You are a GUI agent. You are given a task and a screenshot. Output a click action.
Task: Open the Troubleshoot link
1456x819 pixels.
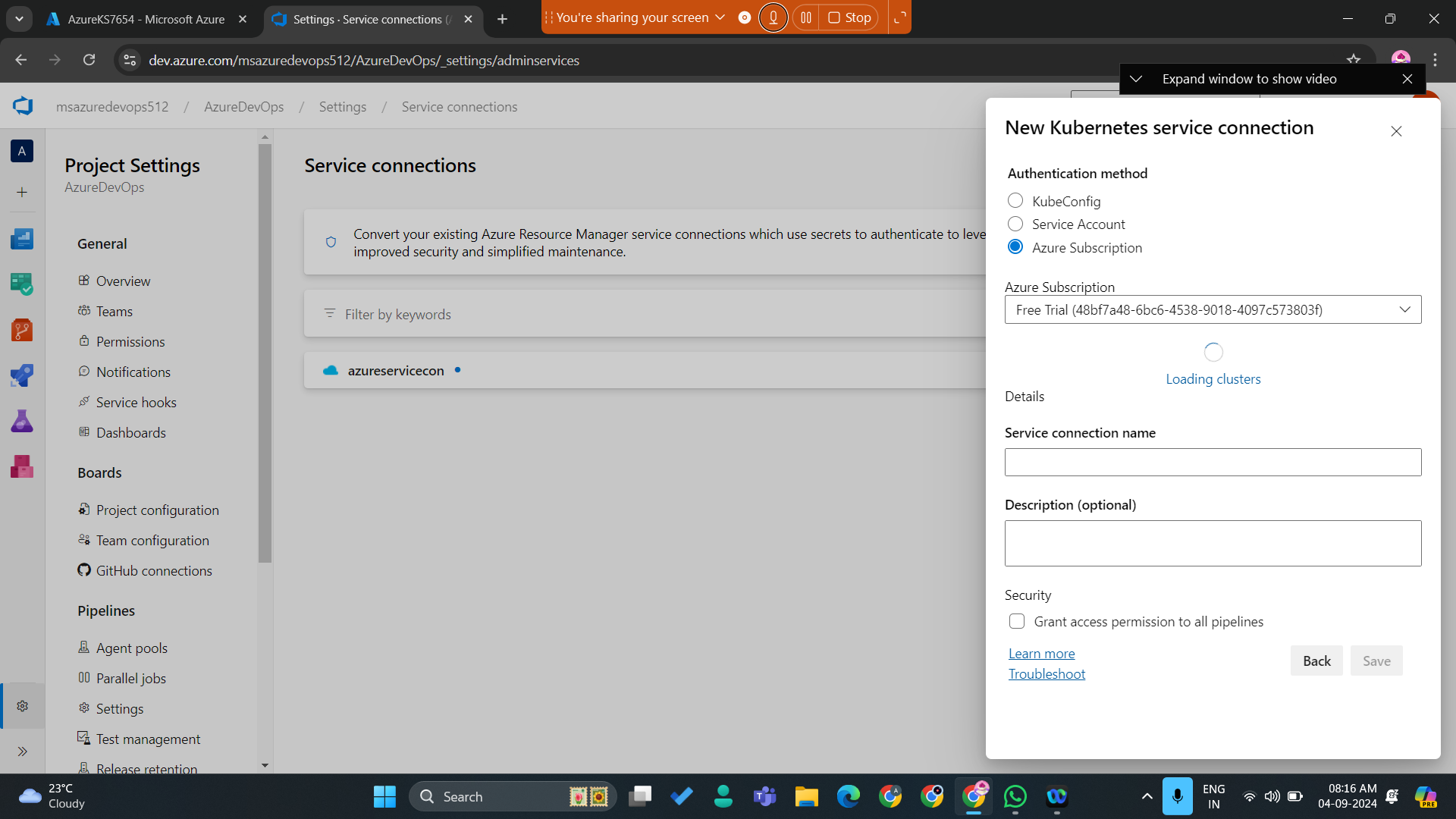point(1046,673)
